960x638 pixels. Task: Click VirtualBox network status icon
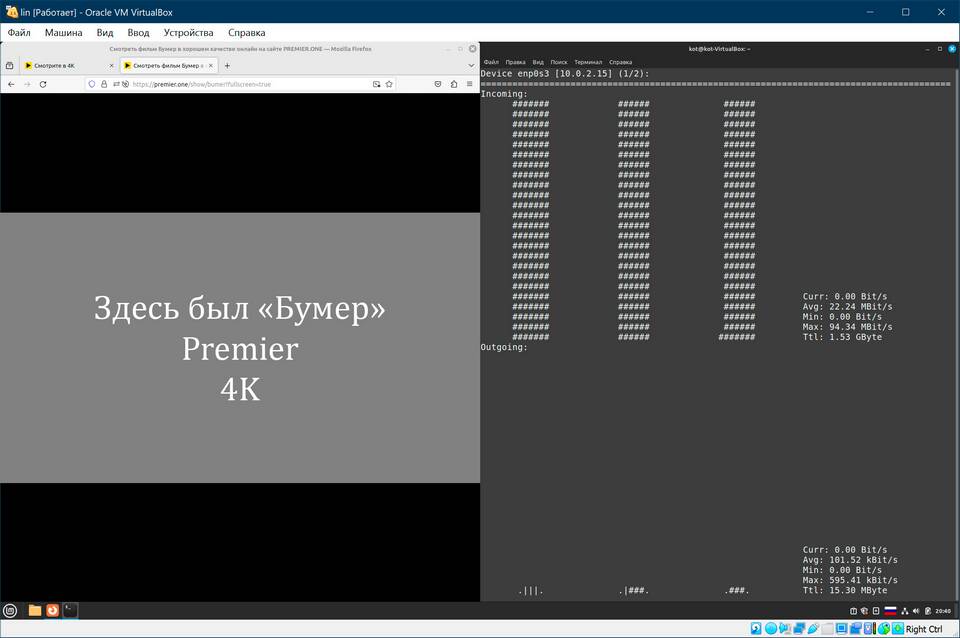[799, 629]
